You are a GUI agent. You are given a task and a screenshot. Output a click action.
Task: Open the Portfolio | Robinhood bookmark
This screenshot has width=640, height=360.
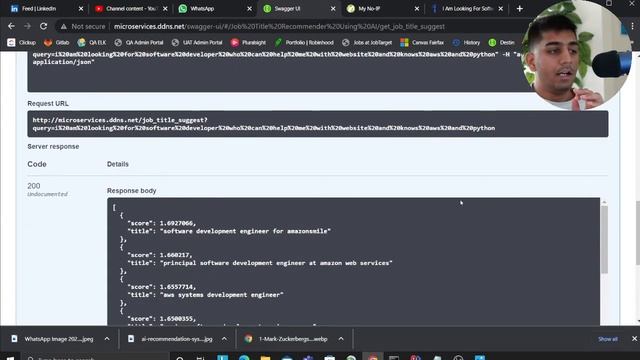(304, 42)
